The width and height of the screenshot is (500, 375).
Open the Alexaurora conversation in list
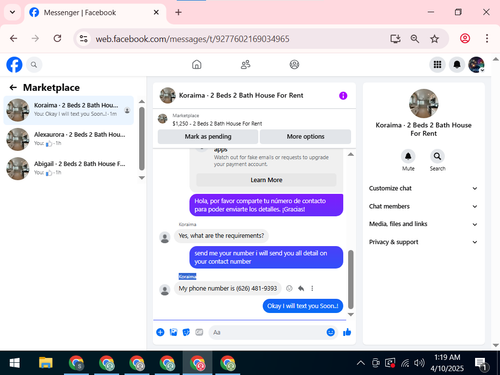(x=69, y=139)
